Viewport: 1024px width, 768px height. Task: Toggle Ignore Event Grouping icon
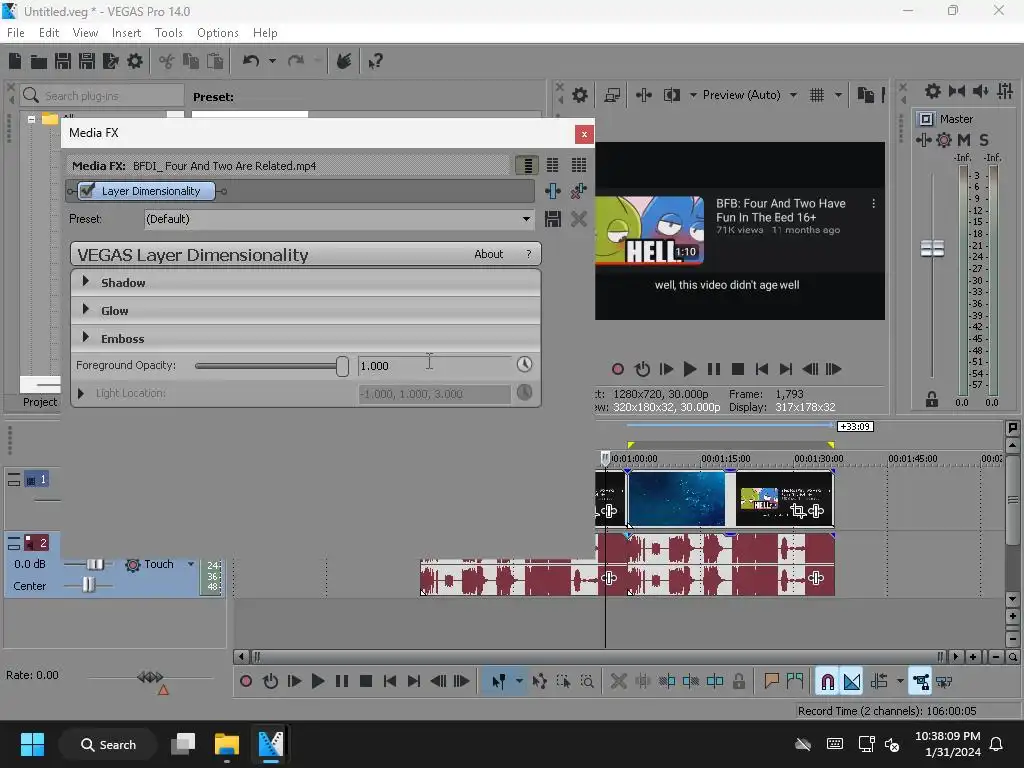[x=944, y=682]
